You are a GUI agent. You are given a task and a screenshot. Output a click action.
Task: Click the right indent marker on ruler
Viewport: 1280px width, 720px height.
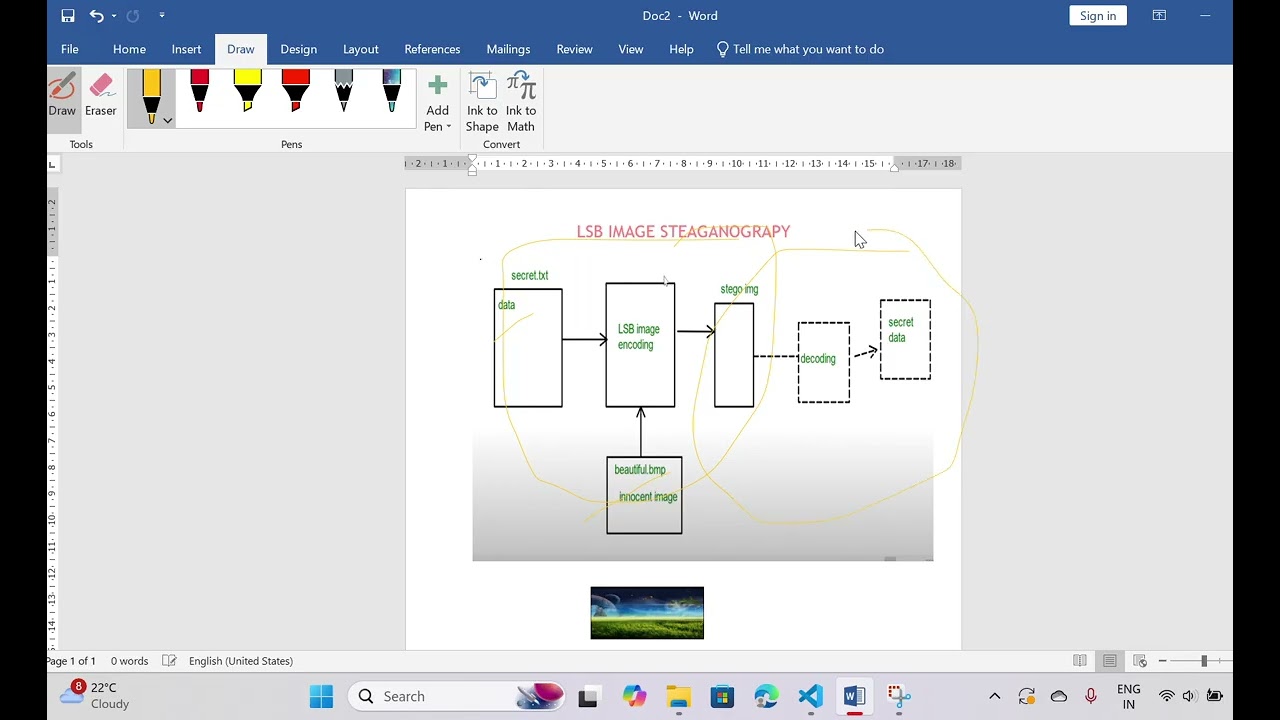894,168
